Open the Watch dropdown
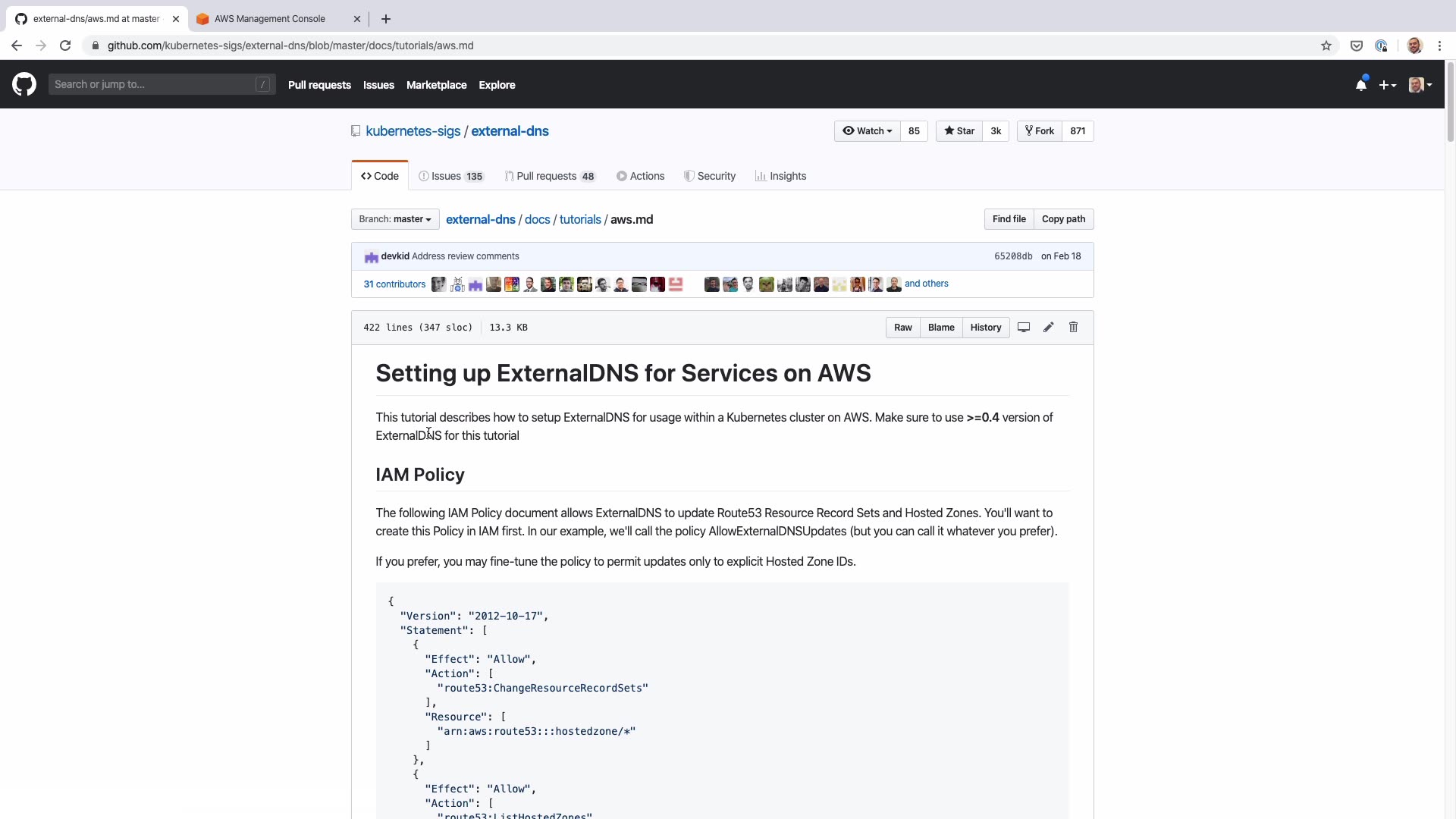Screen dimensions: 1456x819 click(867, 131)
